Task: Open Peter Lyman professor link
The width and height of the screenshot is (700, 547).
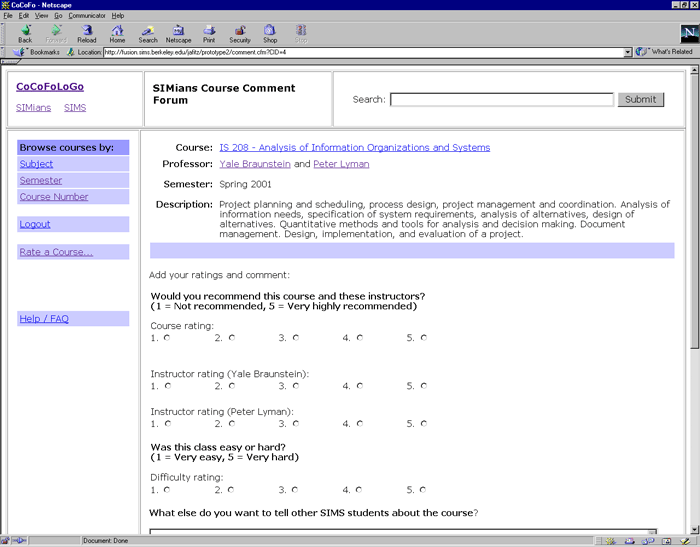Action: (x=341, y=164)
